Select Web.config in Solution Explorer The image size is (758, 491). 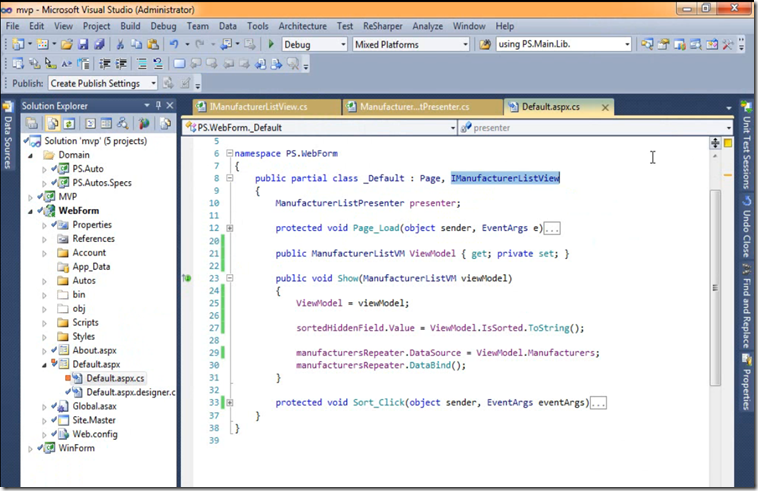pos(95,434)
